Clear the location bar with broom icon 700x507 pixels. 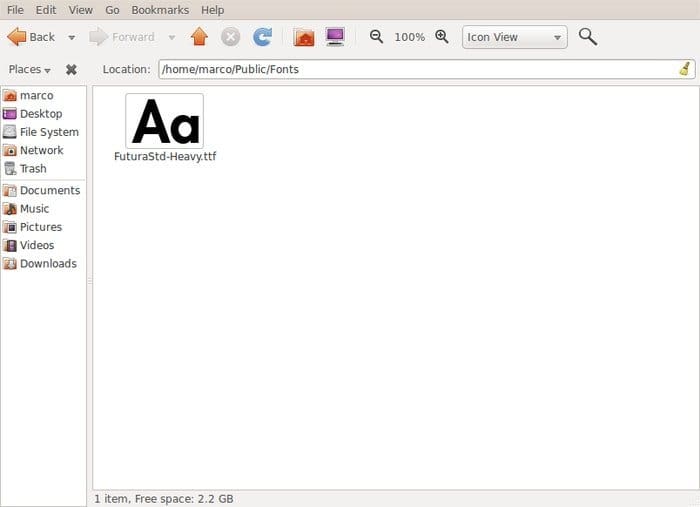[685, 69]
